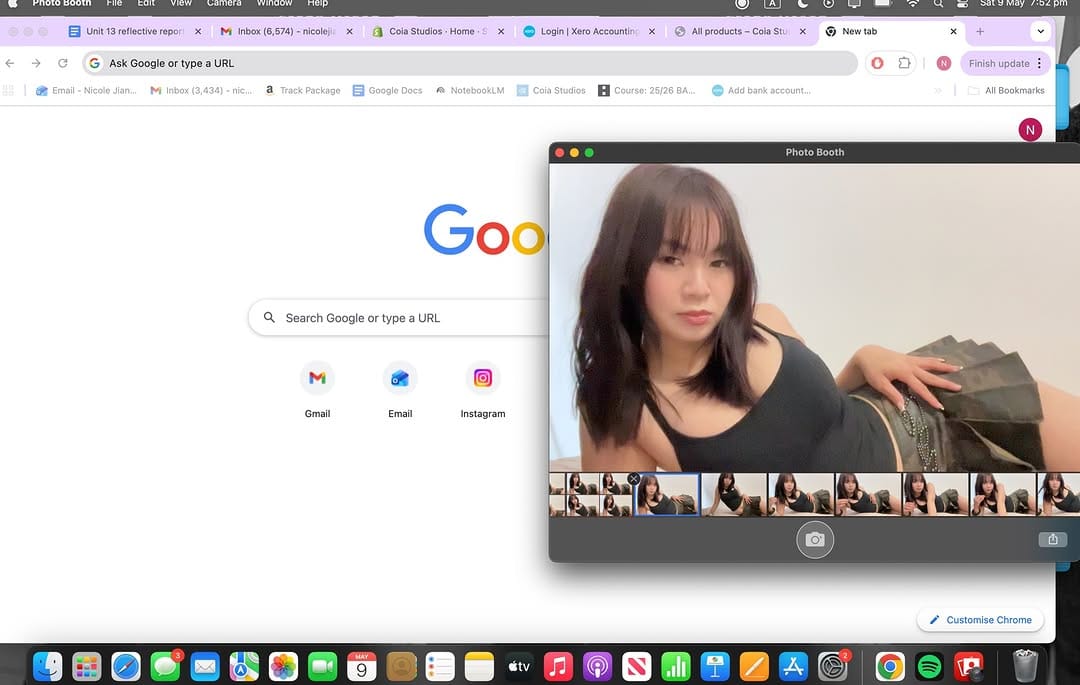Click the Chrome address bar
This screenshot has width=1080, height=685.
(470, 63)
